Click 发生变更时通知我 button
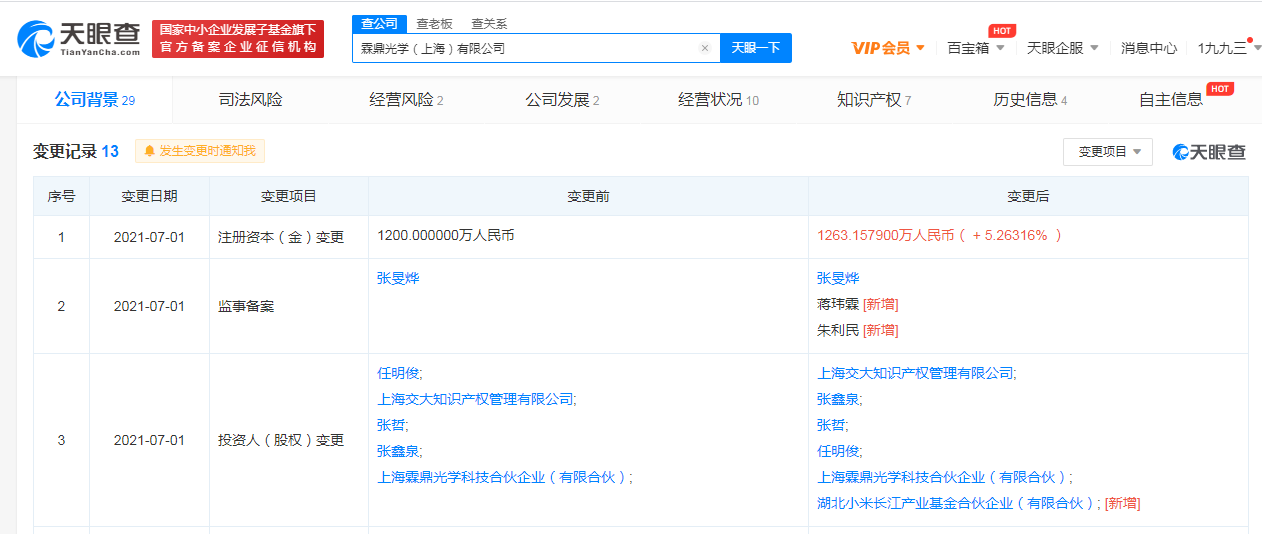 click(x=200, y=151)
